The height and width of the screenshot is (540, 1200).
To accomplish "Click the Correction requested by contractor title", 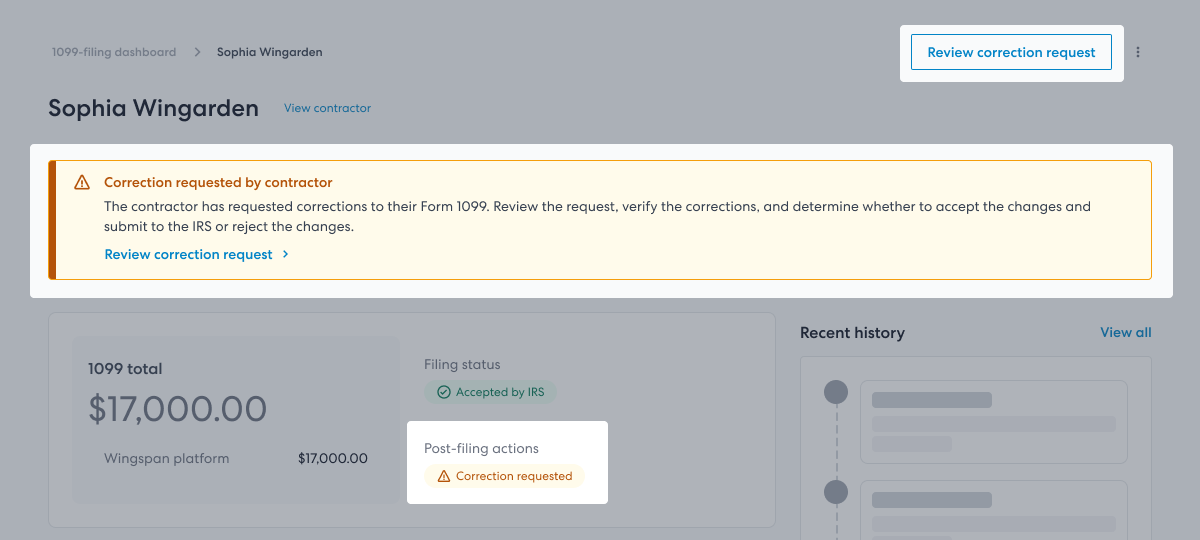I will coord(218,183).
